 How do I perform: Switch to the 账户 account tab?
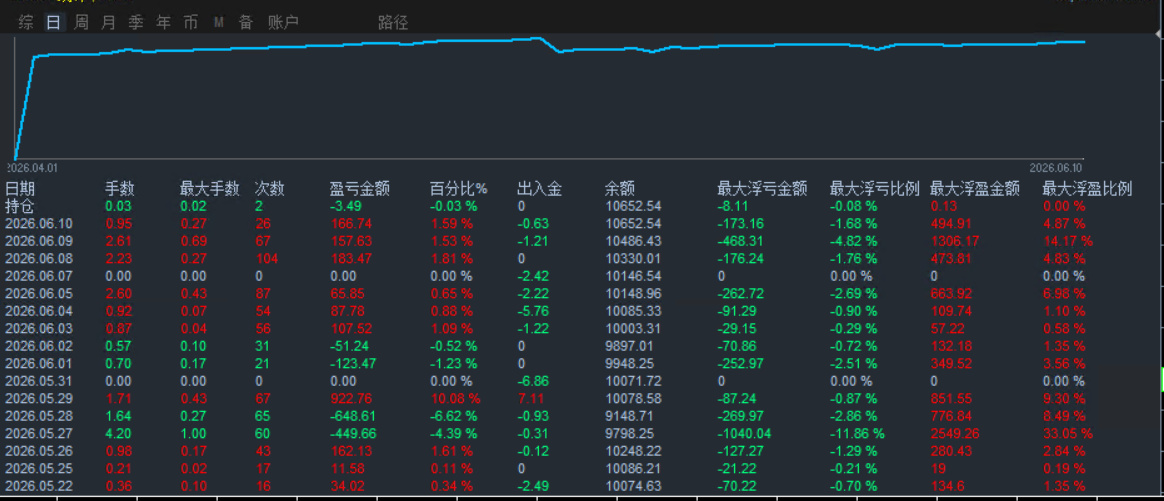[283, 23]
